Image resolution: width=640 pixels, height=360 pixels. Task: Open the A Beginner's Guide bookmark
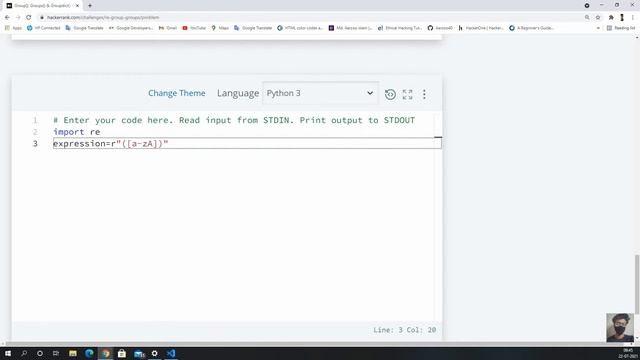point(531,28)
